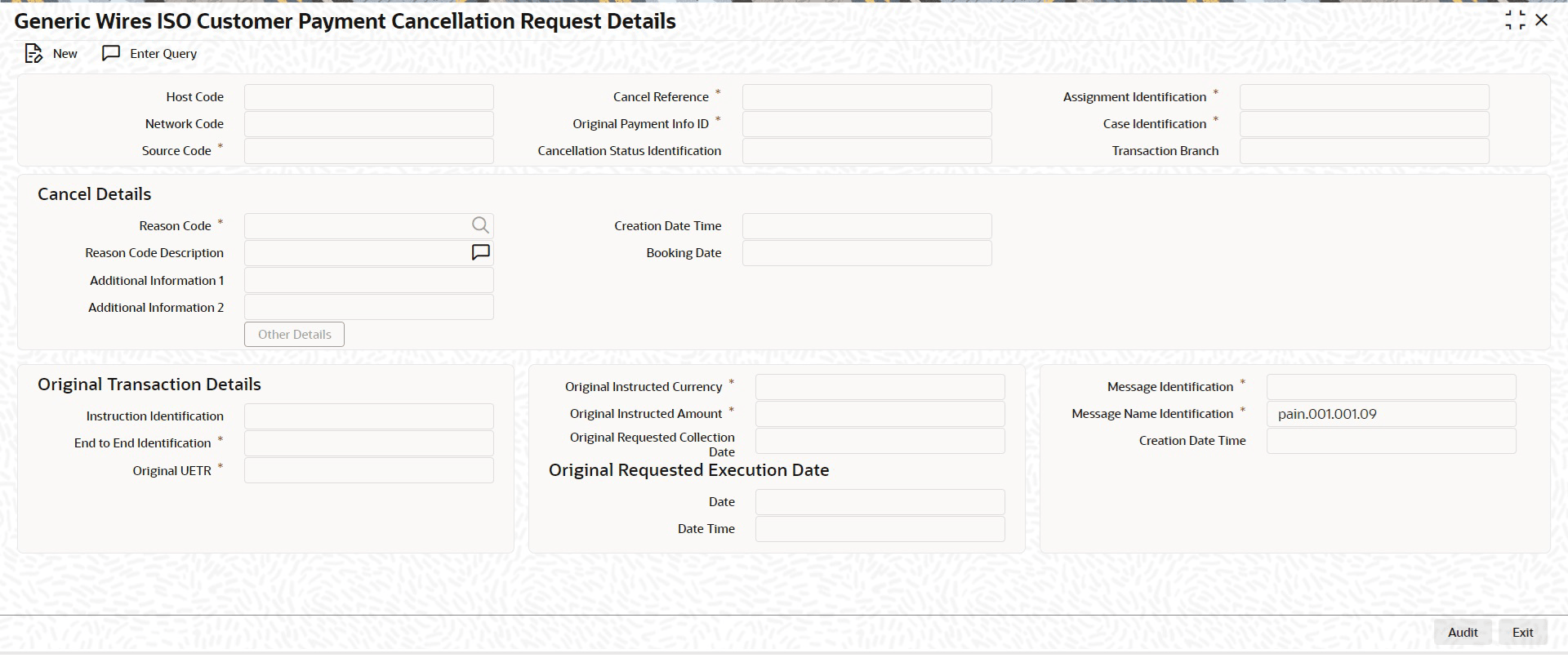
Task: Click the Transaction Branch field
Action: 1365,151
